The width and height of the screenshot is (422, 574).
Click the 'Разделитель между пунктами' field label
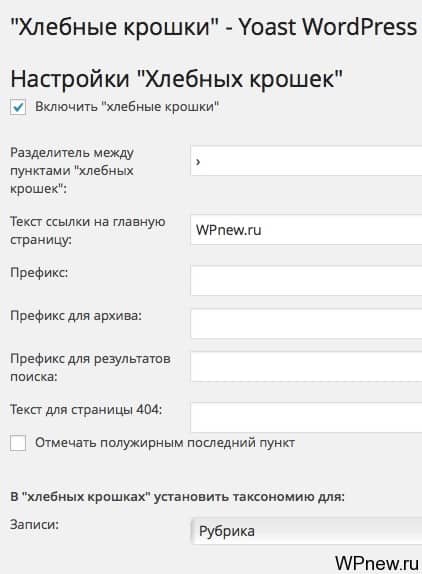(x=72, y=171)
